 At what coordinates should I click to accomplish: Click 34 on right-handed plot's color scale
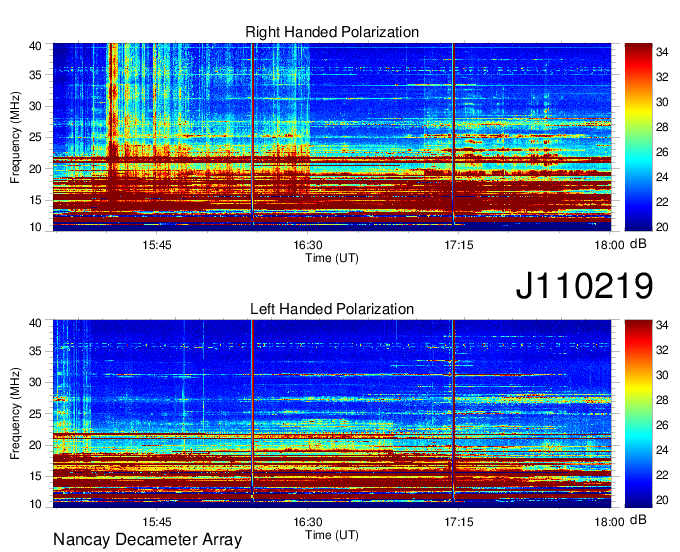(x=662, y=52)
